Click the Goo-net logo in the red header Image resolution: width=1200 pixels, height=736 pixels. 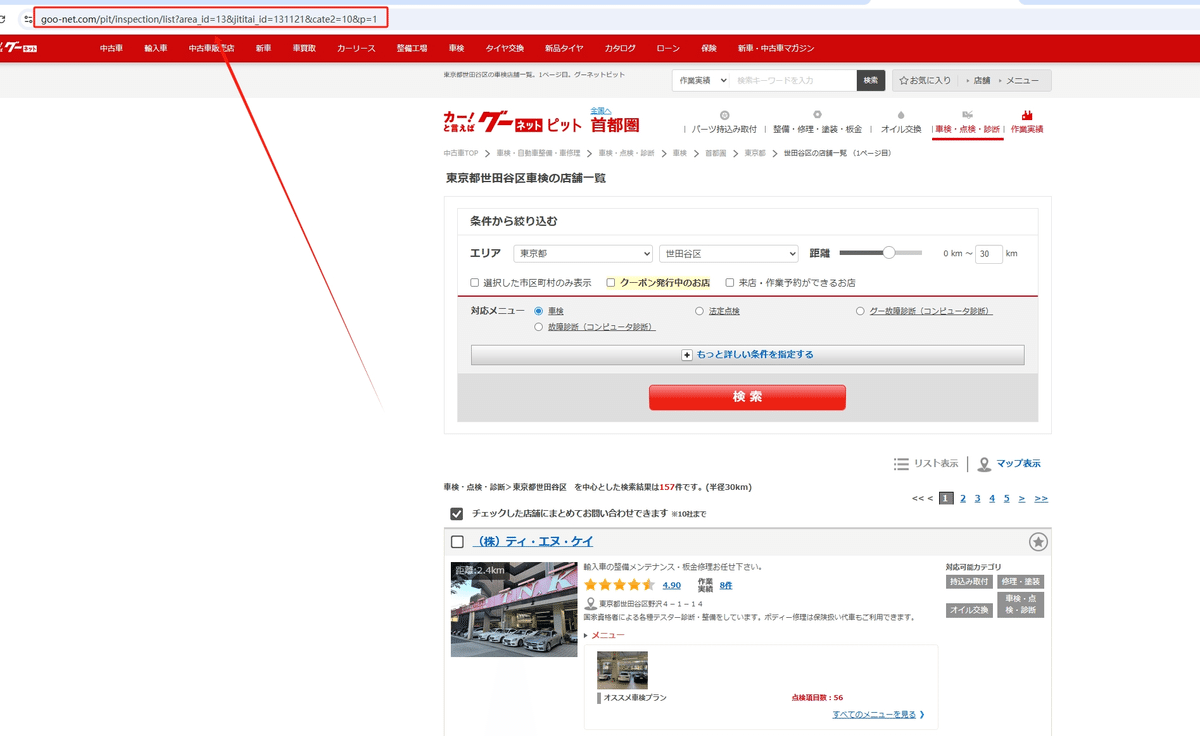pyautogui.click(x=18, y=47)
